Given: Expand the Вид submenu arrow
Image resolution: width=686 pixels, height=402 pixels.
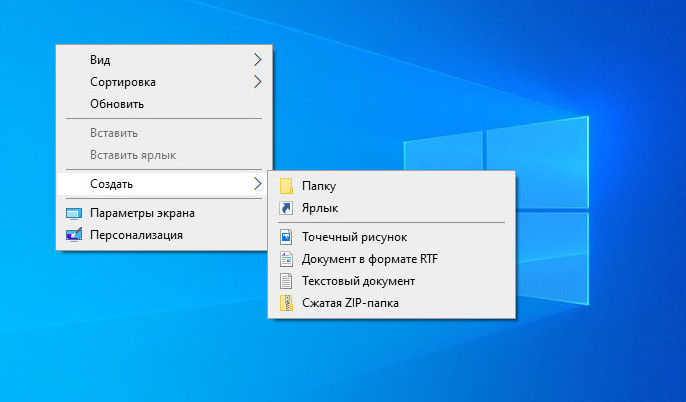Looking at the screenshot, I should pyautogui.click(x=257, y=59).
